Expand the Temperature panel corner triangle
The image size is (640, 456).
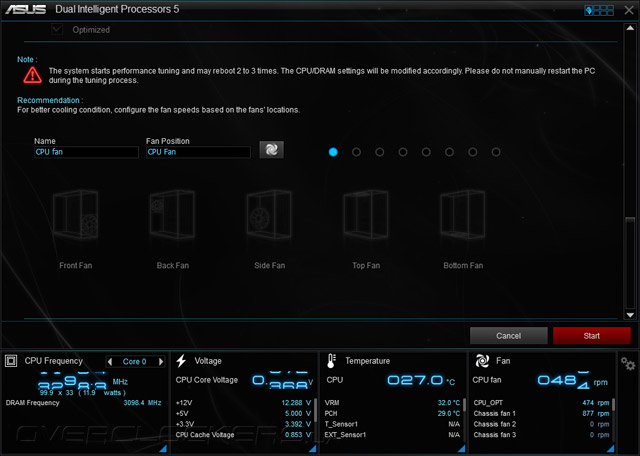click(461, 449)
